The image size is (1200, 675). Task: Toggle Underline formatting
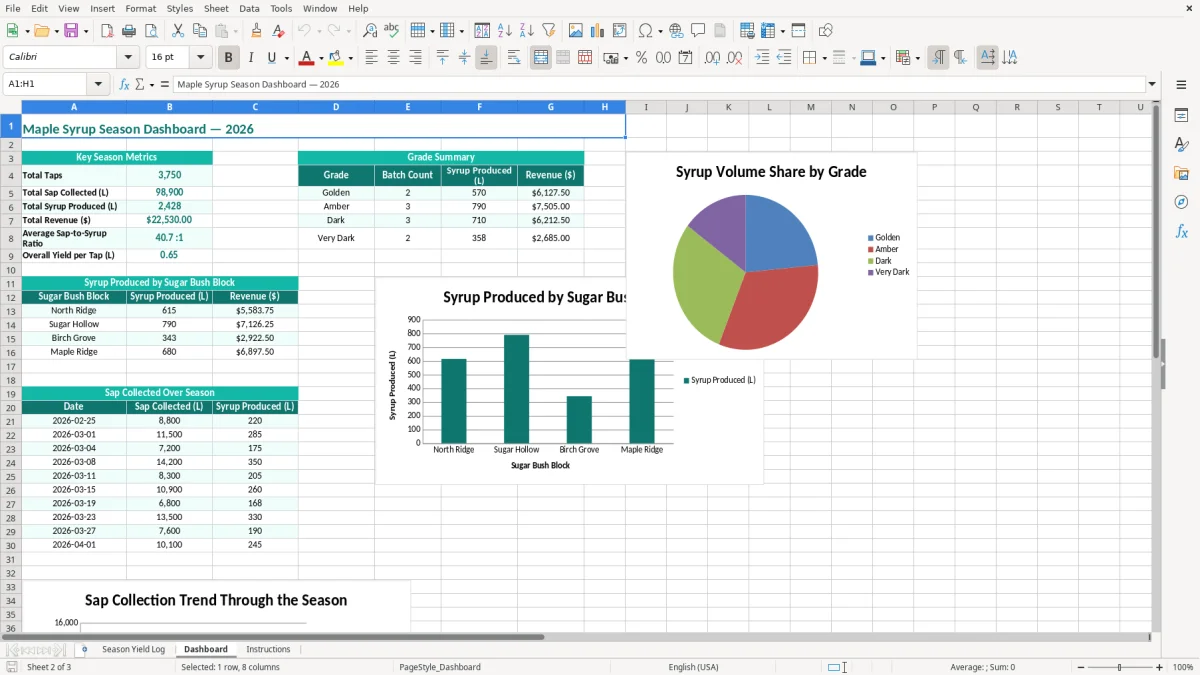[x=271, y=58]
